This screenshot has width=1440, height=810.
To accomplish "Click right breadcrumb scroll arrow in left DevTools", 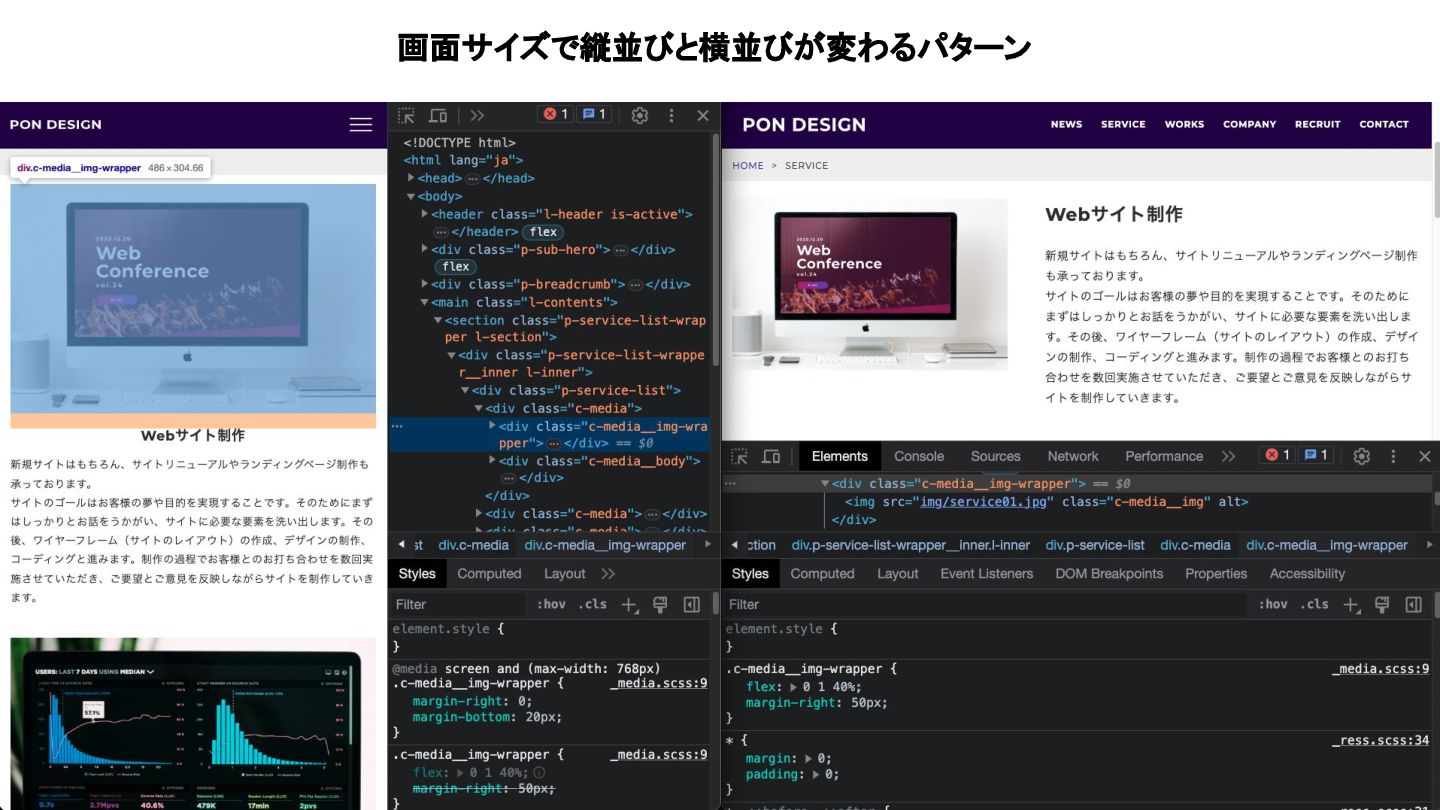I will click(708, 545).
